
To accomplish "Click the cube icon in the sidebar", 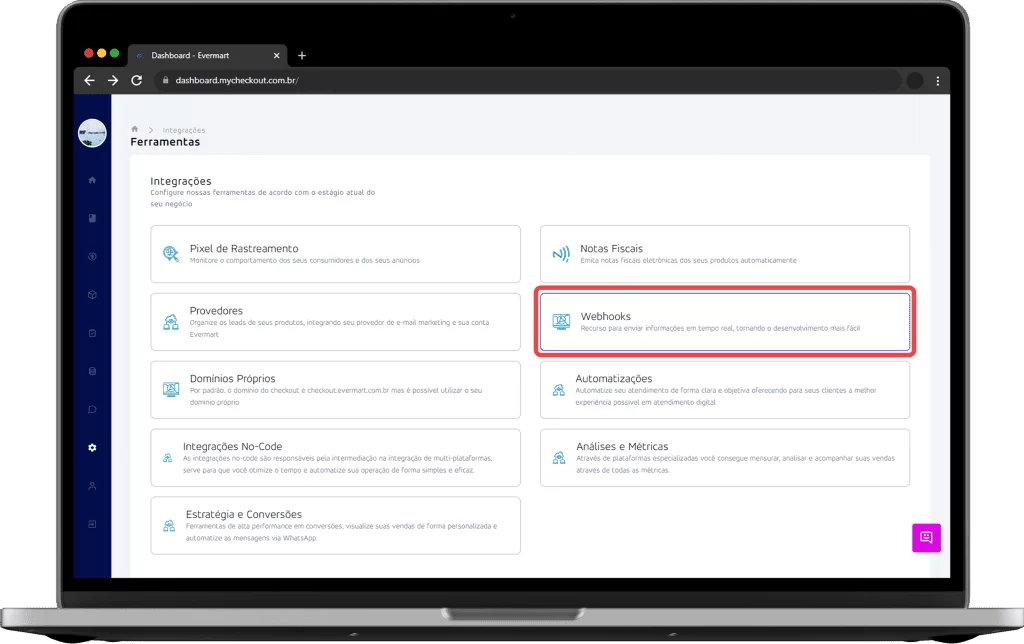I will [91, 295].
